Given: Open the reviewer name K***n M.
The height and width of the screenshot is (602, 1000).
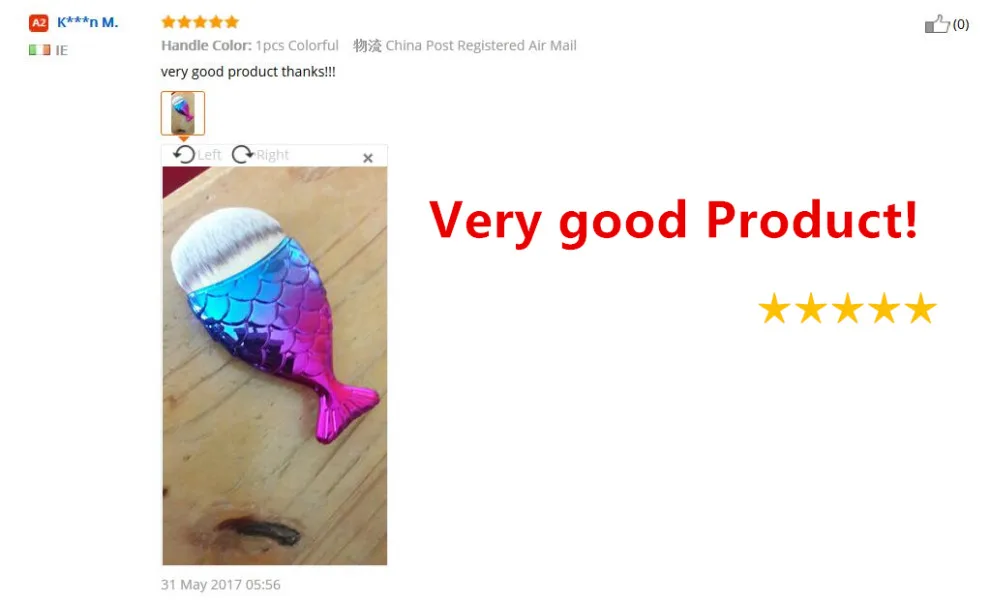Looking at the screenshot, I should point(88,22).
